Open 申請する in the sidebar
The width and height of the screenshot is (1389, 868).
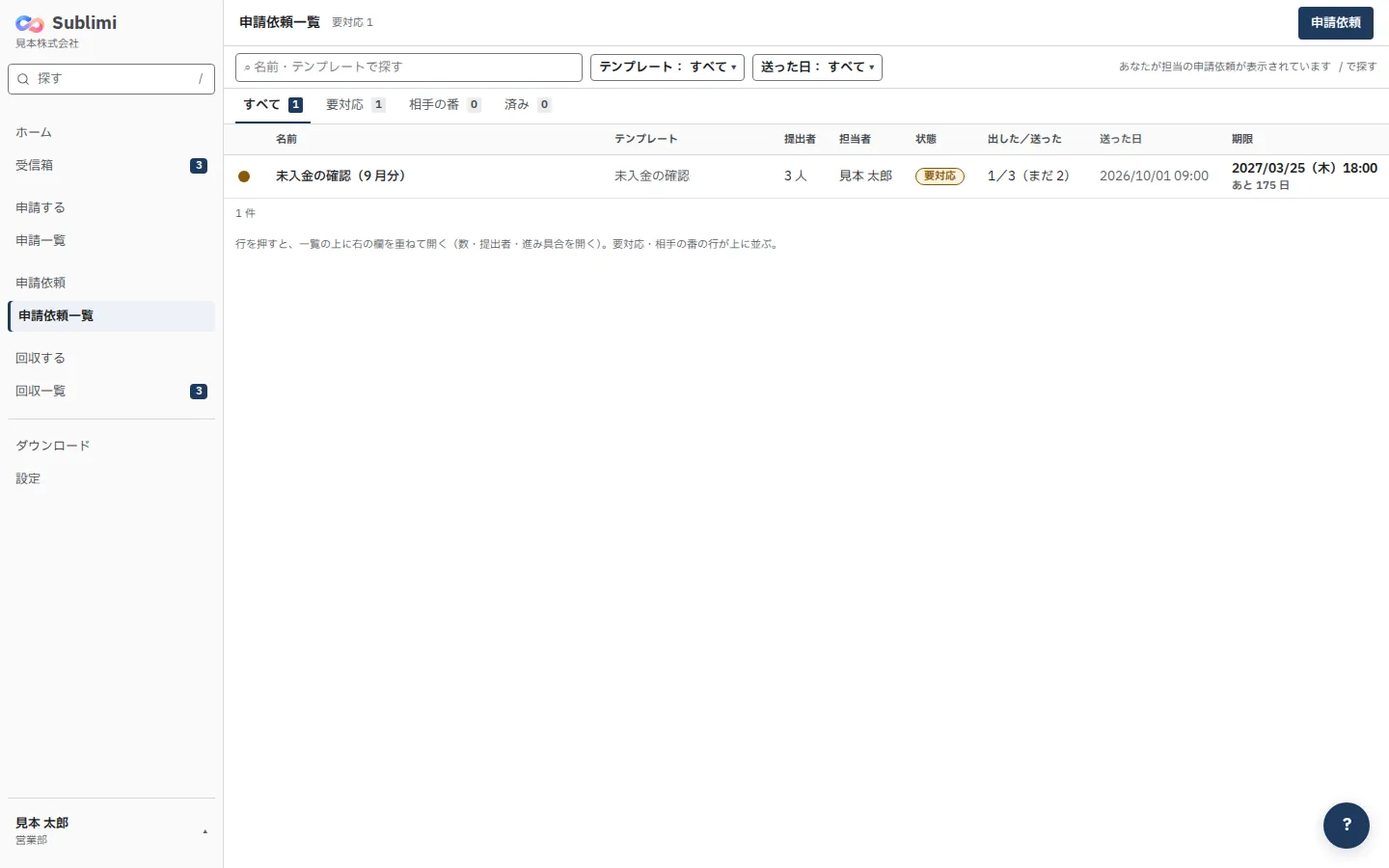pyautogui.click(x=111, y=208)
